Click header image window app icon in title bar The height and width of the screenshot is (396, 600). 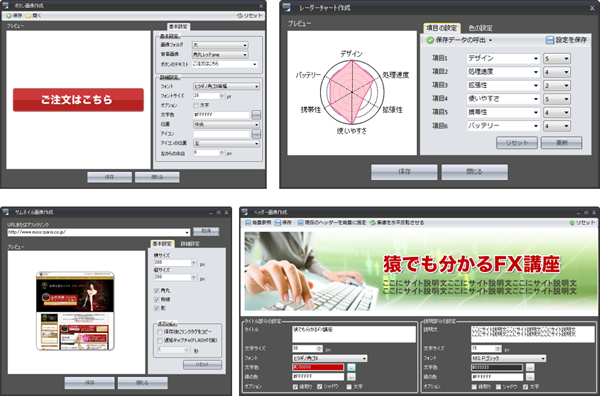coord(245,212)
